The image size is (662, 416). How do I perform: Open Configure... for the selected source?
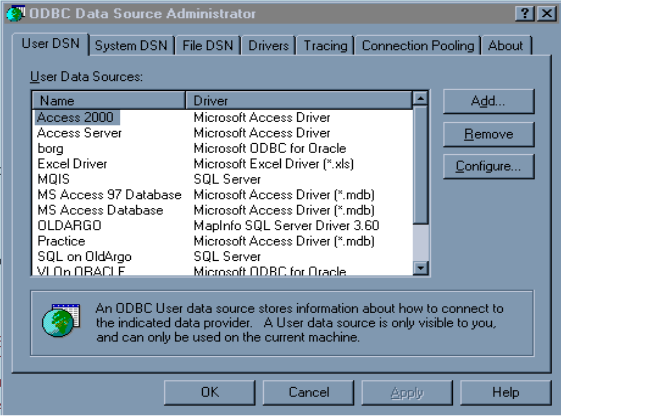[x=488, y=166]
